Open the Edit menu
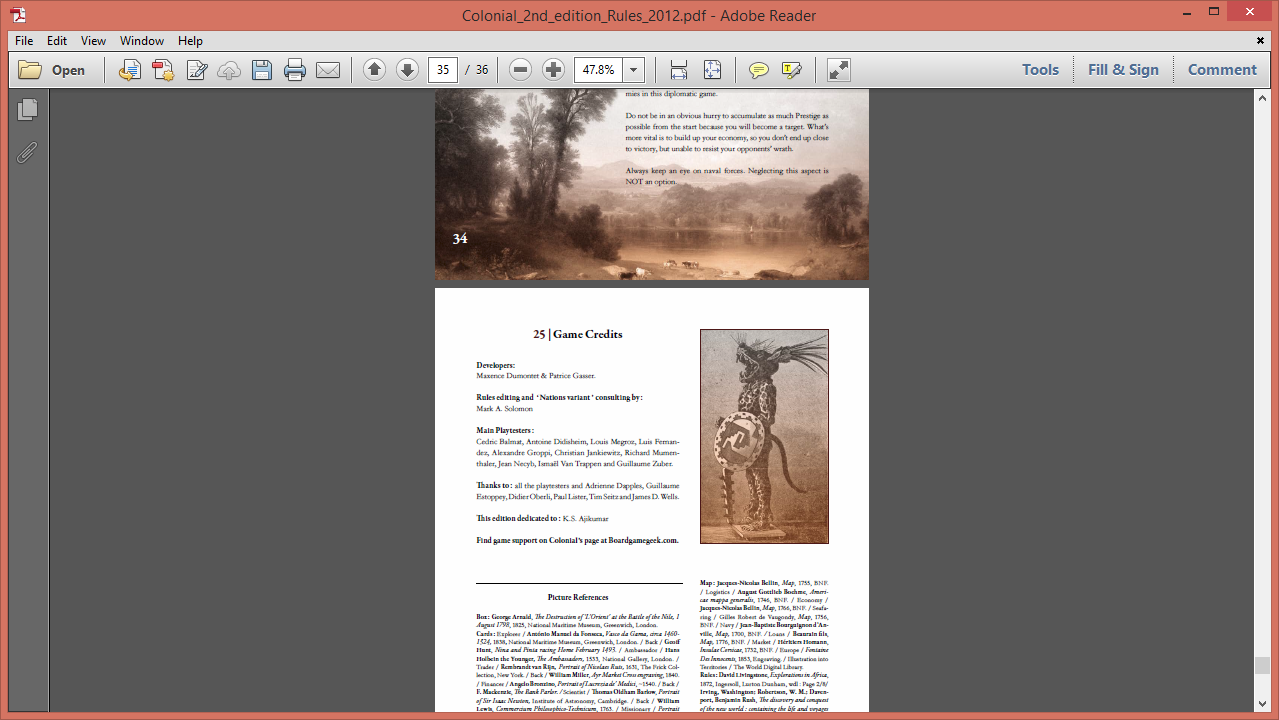 pos(57,41)
